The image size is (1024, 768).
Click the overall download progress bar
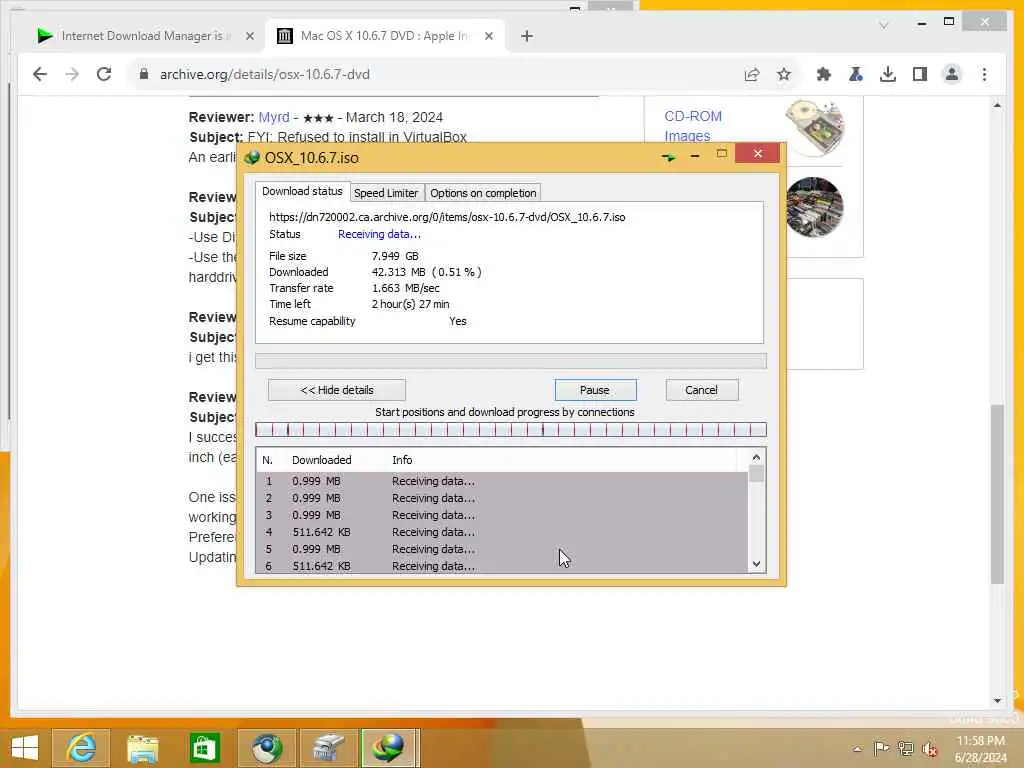[x=511, y=361]
